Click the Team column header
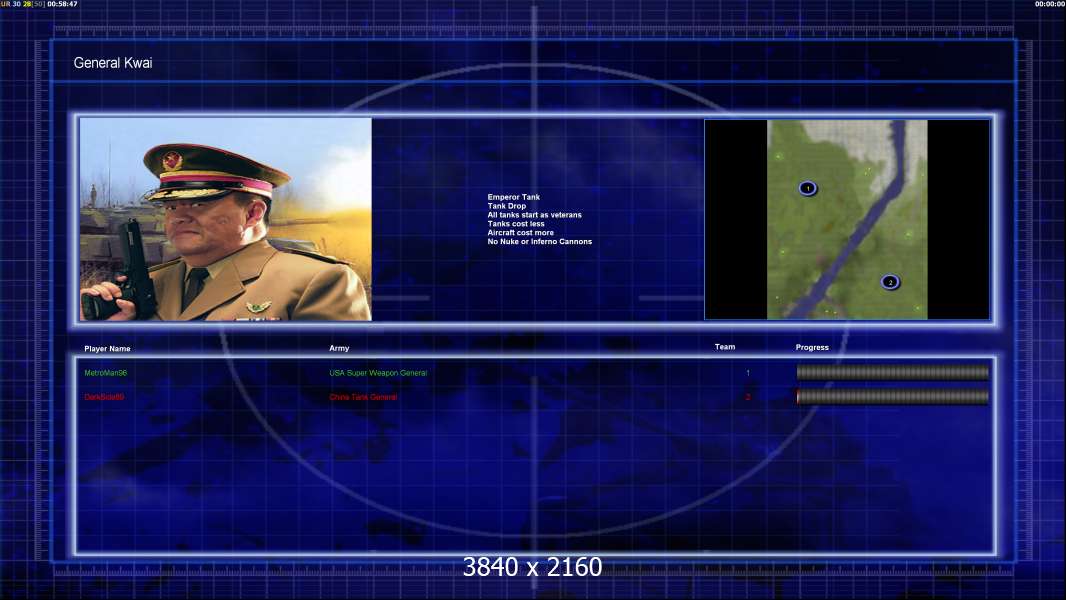Screen dimensions: 1066x600 [x=725, y=347]
